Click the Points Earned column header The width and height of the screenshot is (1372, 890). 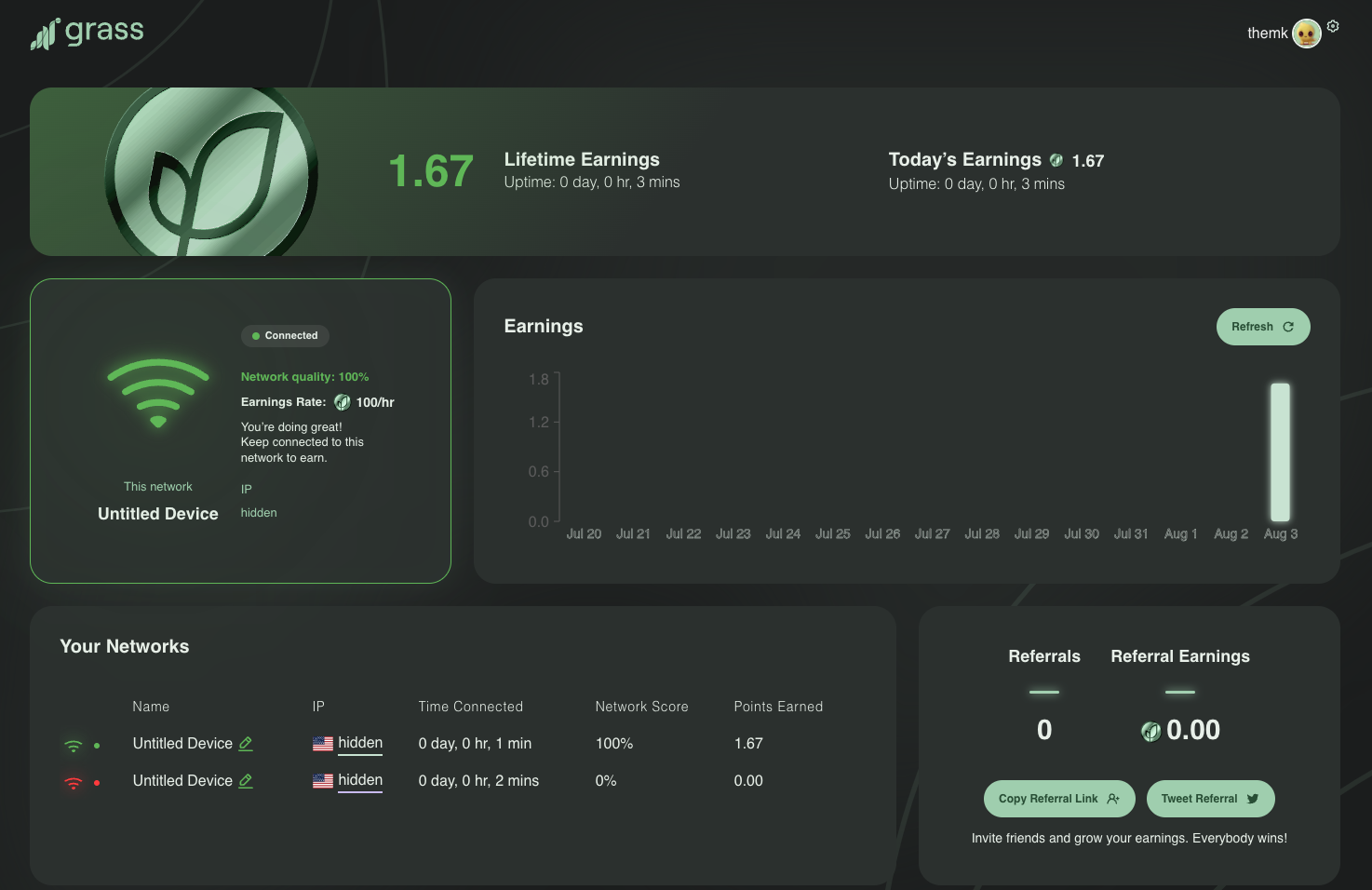coord(778,707)
